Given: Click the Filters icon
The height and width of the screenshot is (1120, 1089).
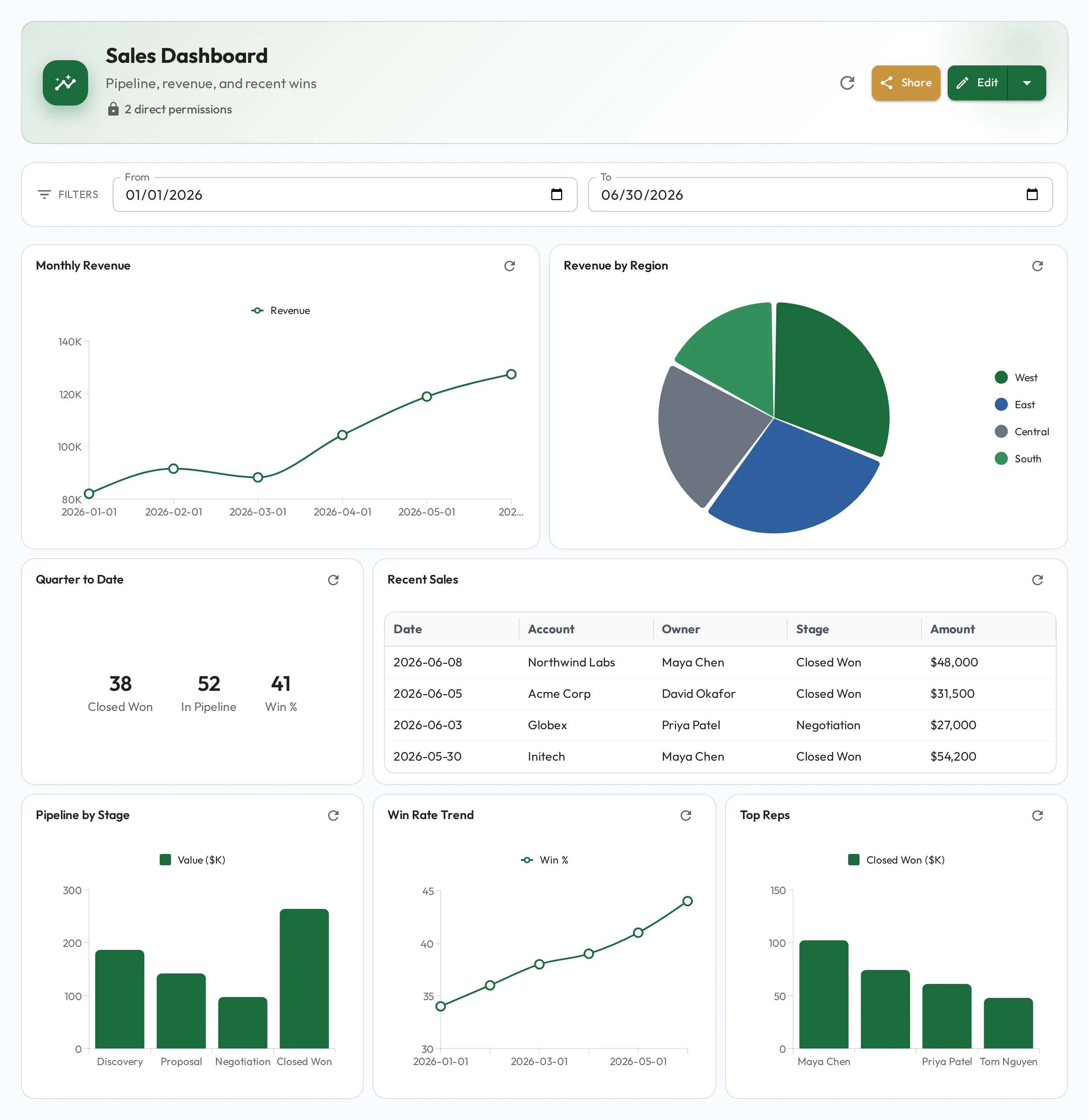Looking at the screenshot, I should click(x=44, y=195).
